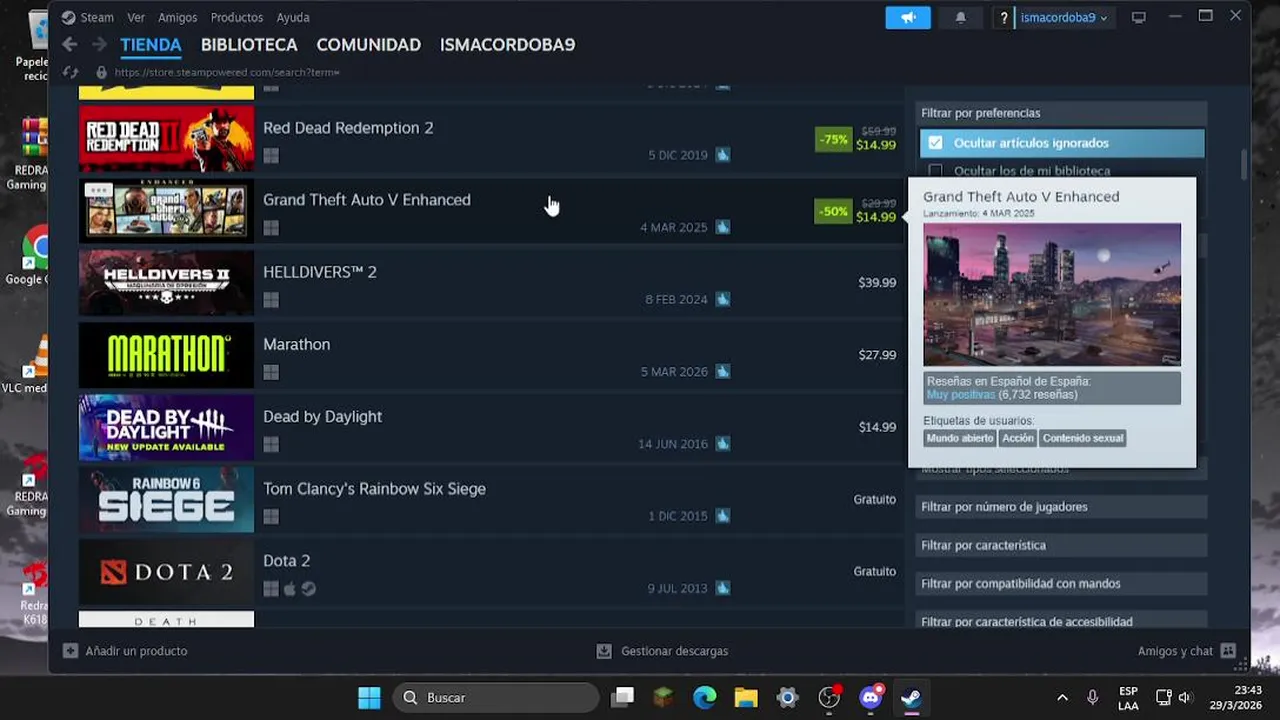This screenshot has width=1280, height=720.
Task: Click Gestionar descargas
Action: [675, 651]
